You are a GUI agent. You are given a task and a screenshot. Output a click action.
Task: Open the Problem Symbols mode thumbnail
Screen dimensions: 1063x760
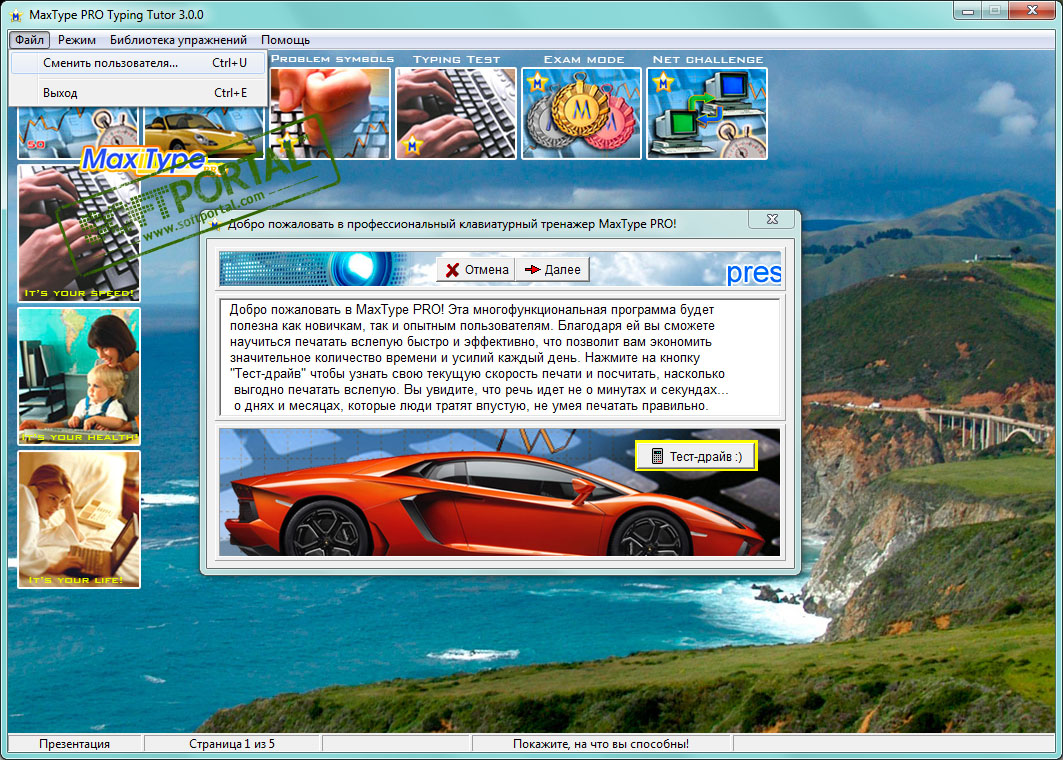click(330, 113)
